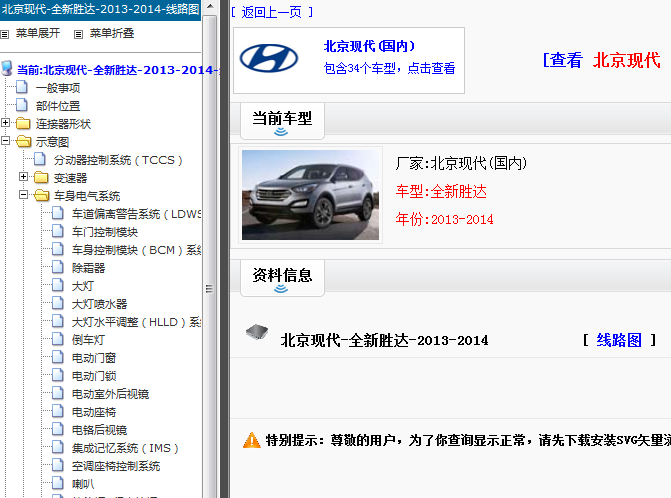This screenshot has height=498, width=671.
Task: Click the left panel scrollbar up arrow
Action: pyautogui.click(x=210, y=6)
